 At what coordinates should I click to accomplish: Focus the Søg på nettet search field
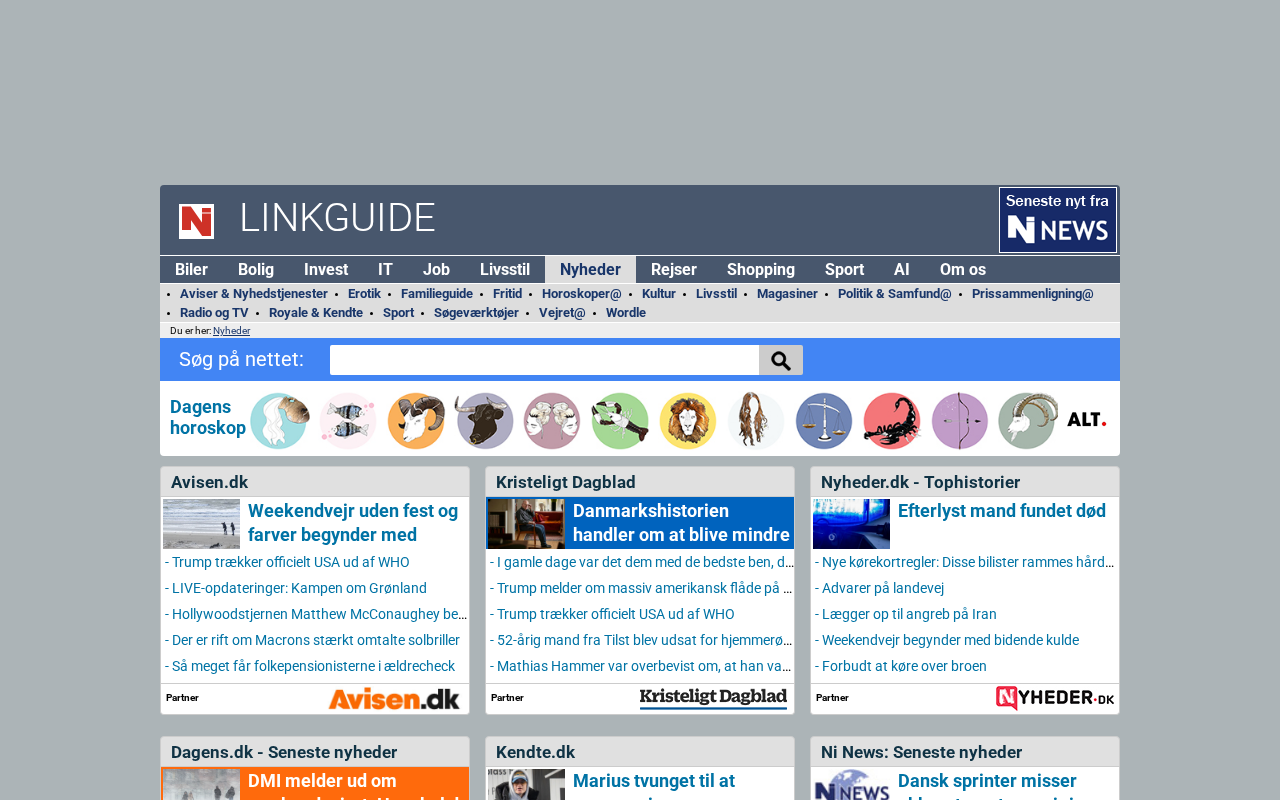544,360
